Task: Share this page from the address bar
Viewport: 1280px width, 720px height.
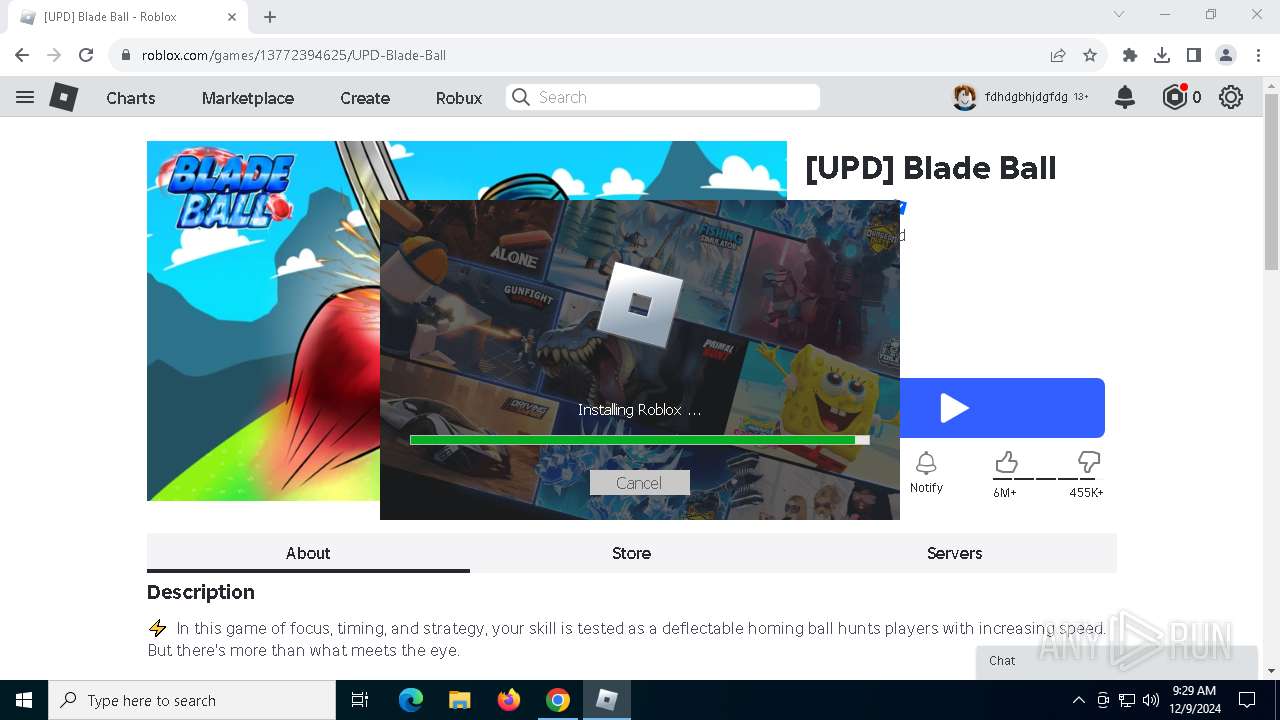Action: pos(1058,55)
